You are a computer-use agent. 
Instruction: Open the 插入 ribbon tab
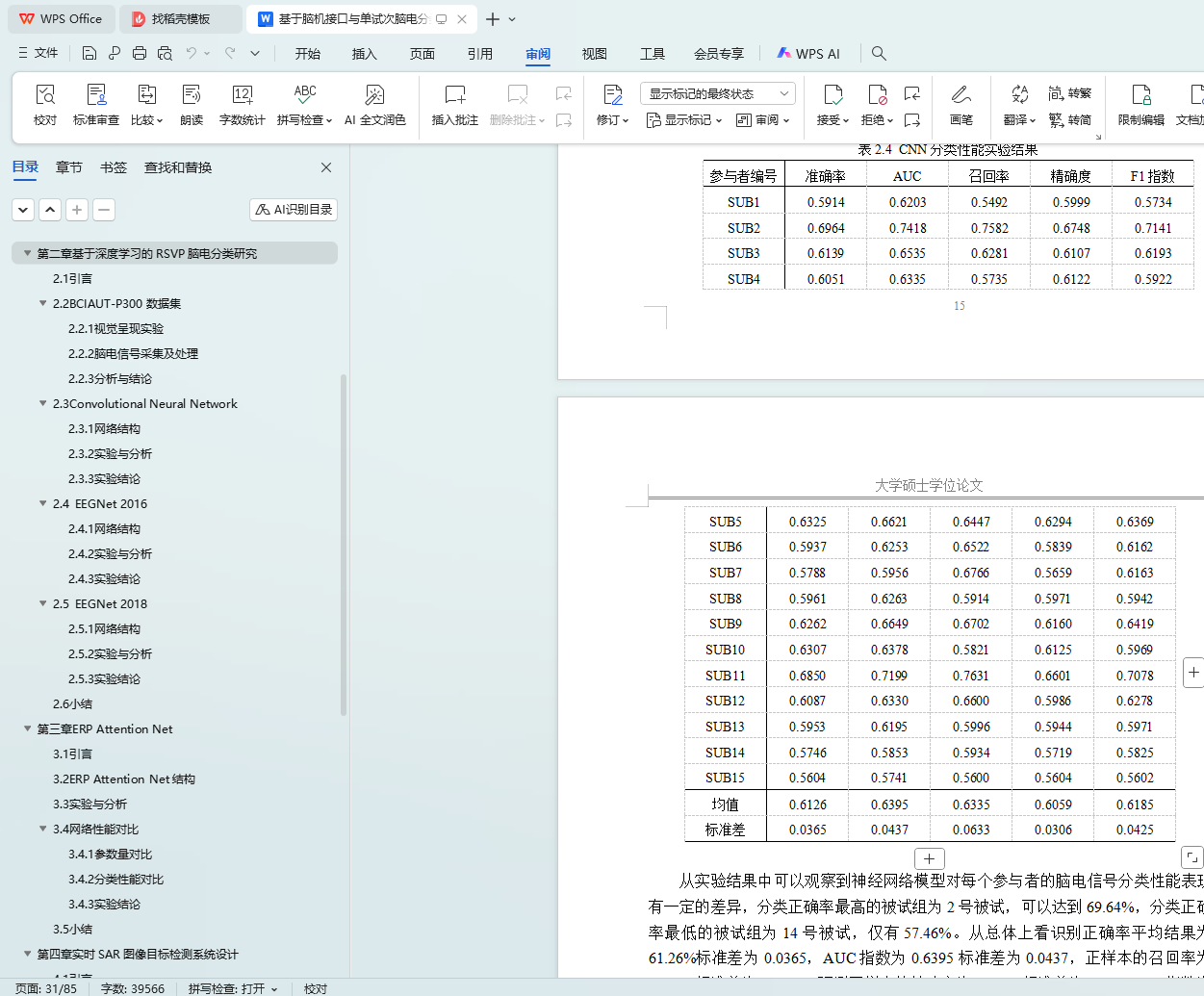click(x=365, y=54)
